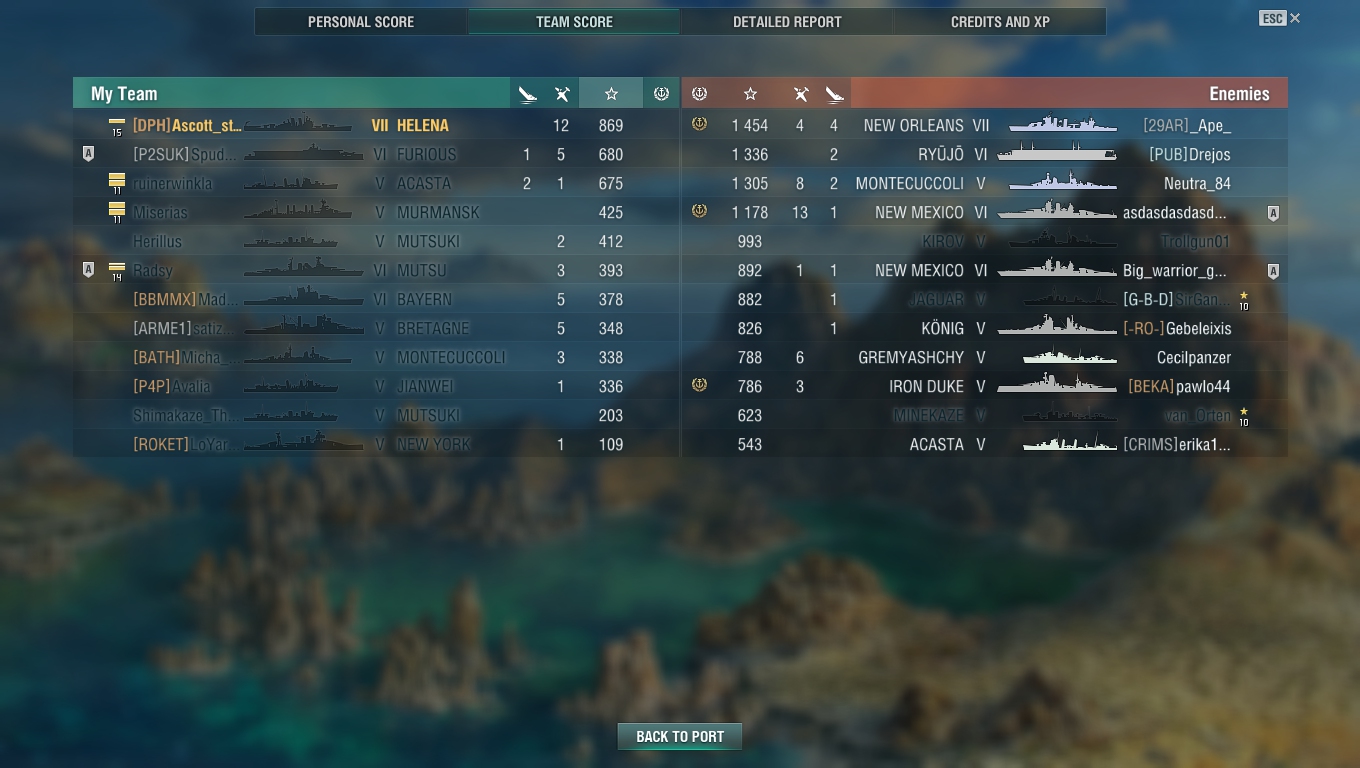The image size is (1360, 768).
Task: Select enemy Neutra_84 Montecuccoli row
Action: click(984, 183)
